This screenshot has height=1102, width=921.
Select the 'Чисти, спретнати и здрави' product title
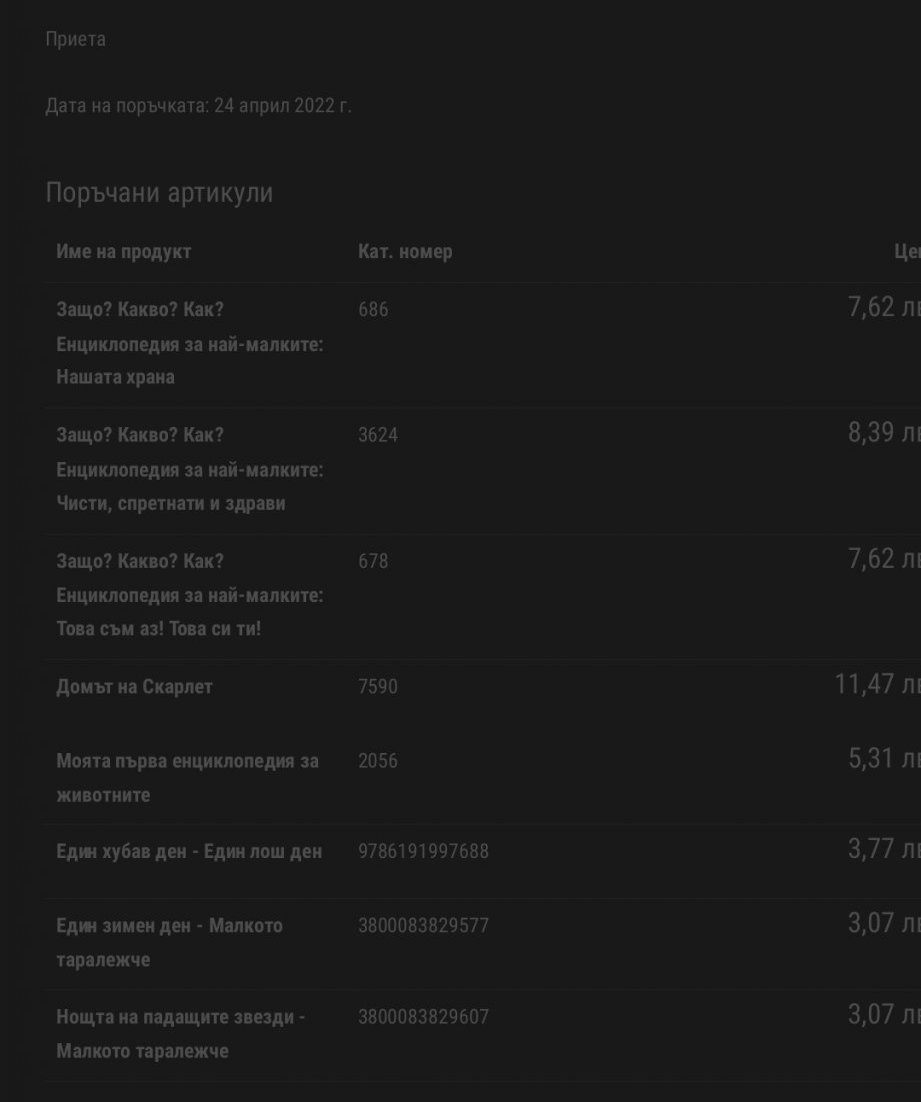[x=189, y=469]
